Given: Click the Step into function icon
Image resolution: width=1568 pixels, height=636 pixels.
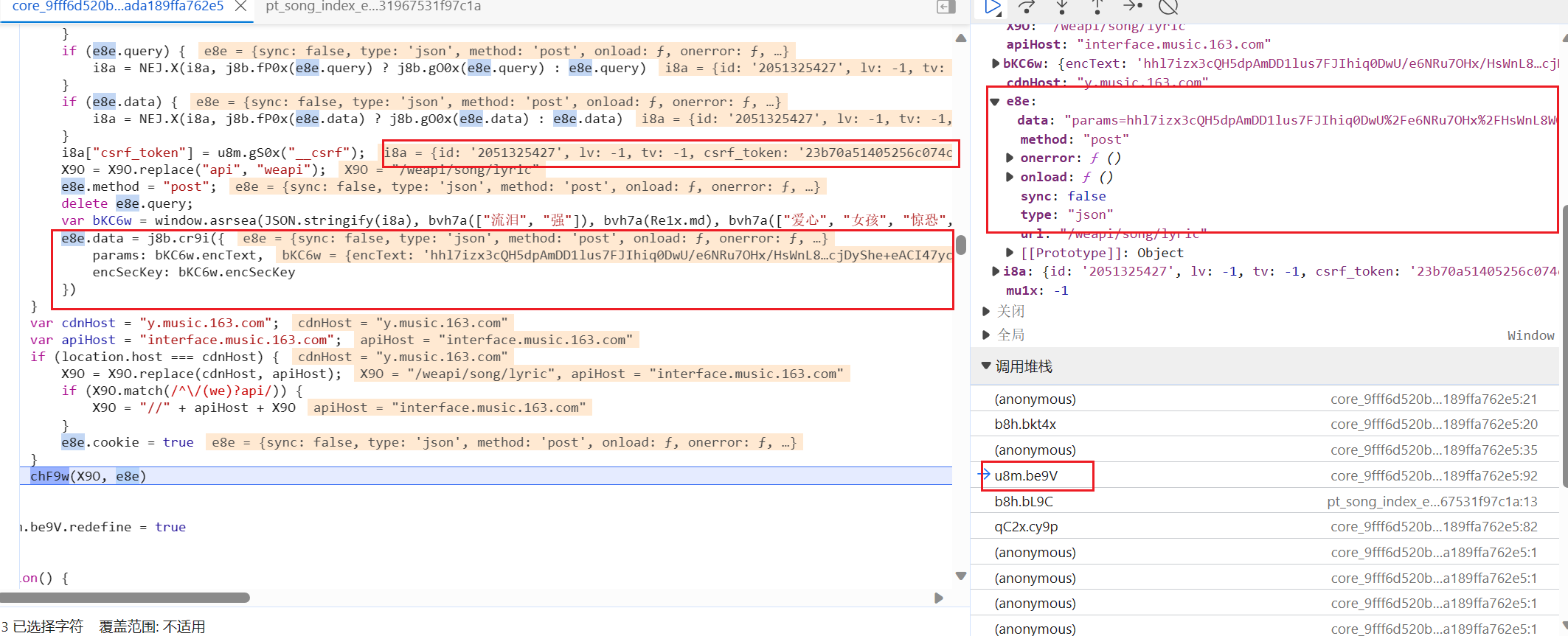Looking at the screenshot, I should coord(1062,7).
